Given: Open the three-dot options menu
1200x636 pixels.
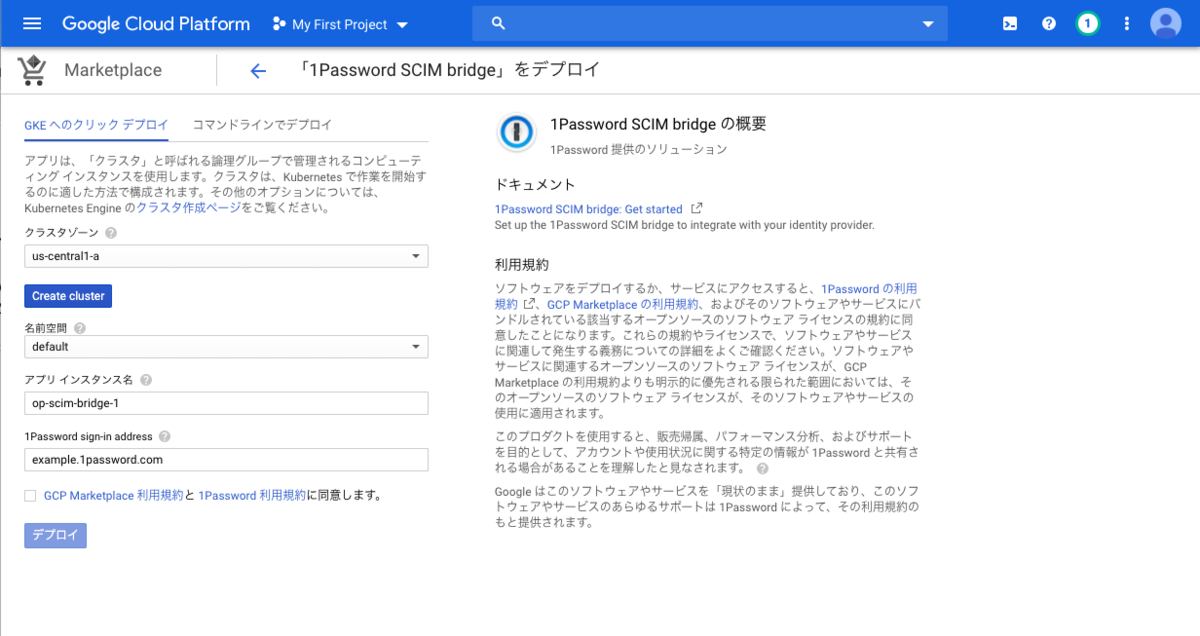Looking at the screenshot, I should [x=1126, y=23].
